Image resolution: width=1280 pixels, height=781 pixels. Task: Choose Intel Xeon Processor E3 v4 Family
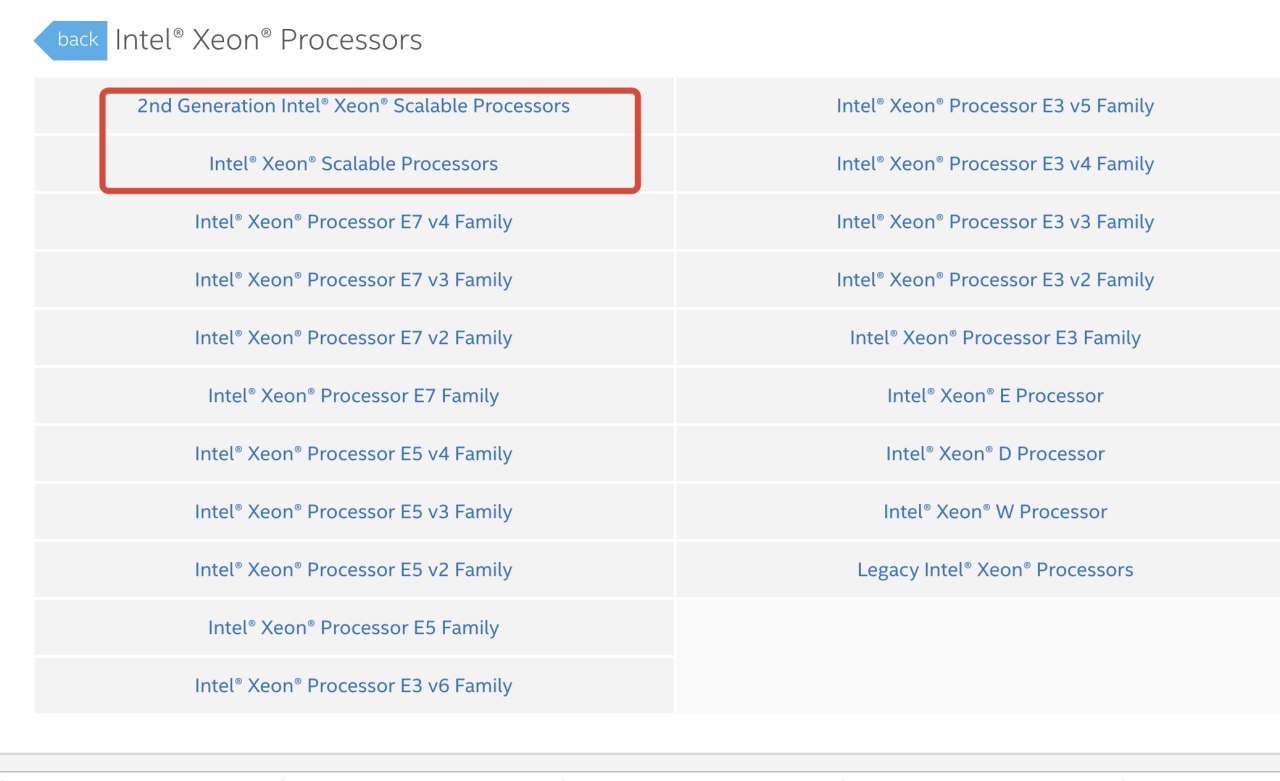(x=995, y=164)
